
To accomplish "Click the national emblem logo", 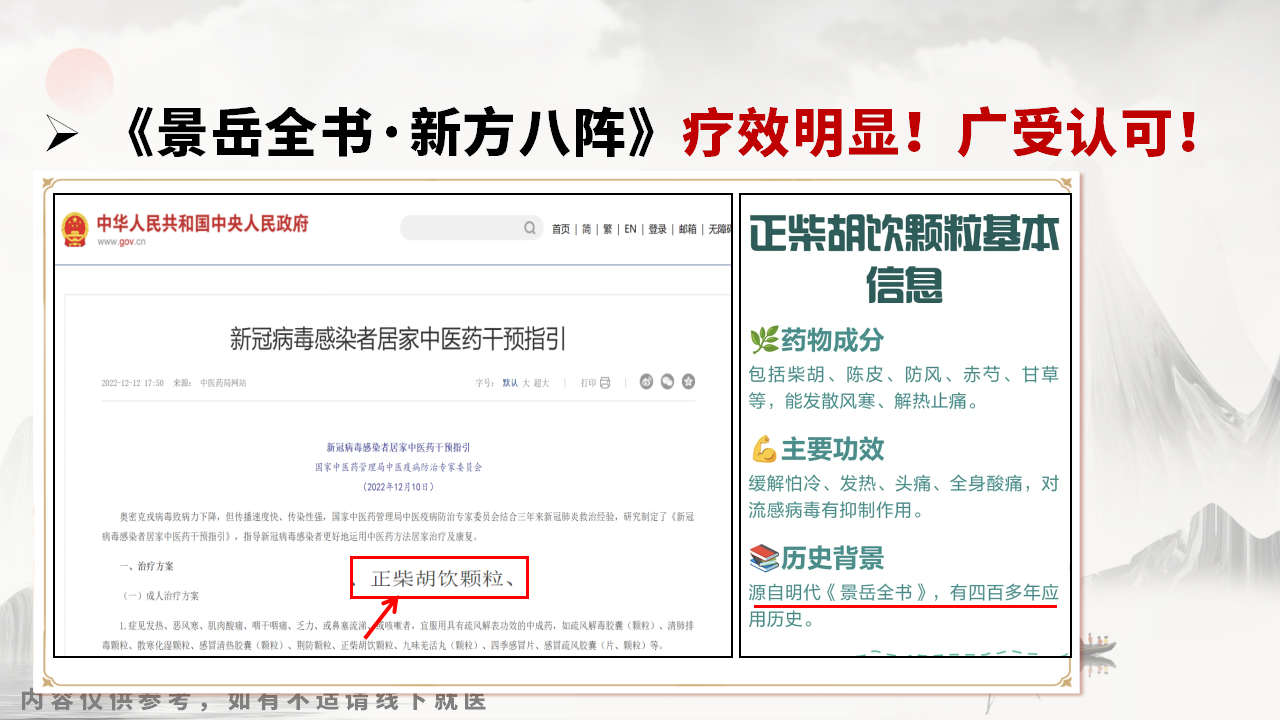I will point(75,229).
